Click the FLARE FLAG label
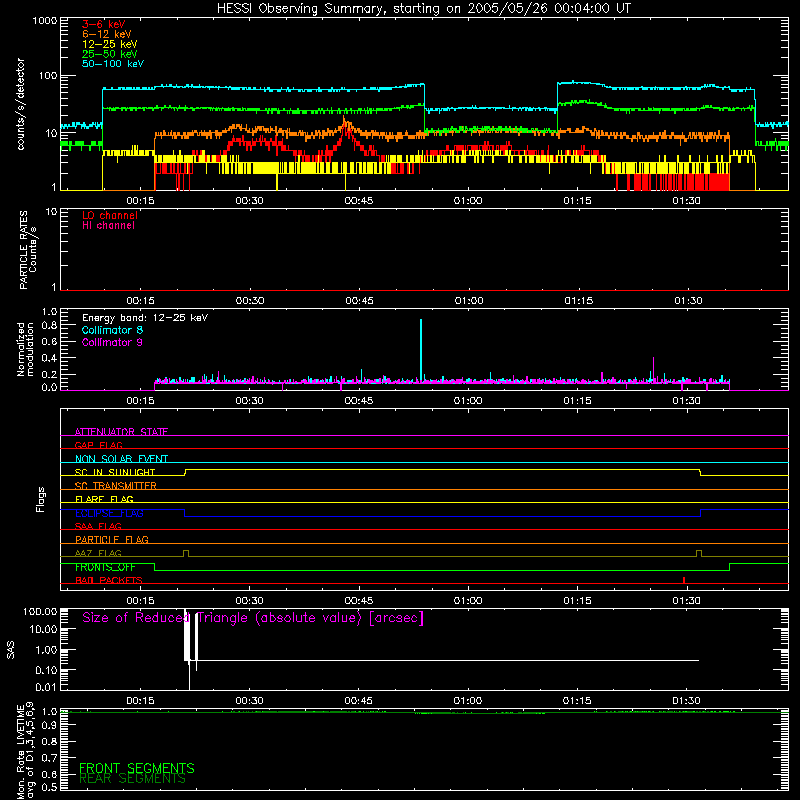Viewport: 800px width, 800px height. [104, 499]
